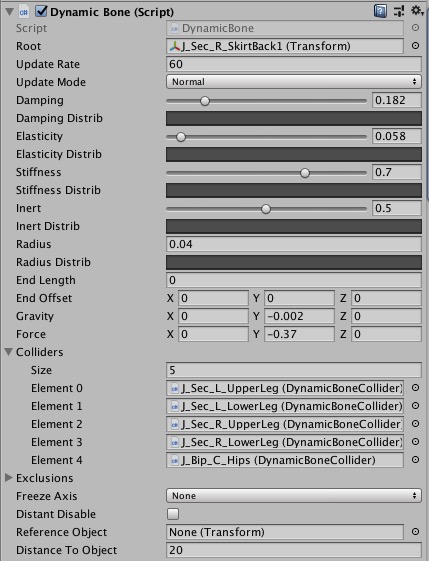Click the Inert value field 0.5

coord(397,208)
